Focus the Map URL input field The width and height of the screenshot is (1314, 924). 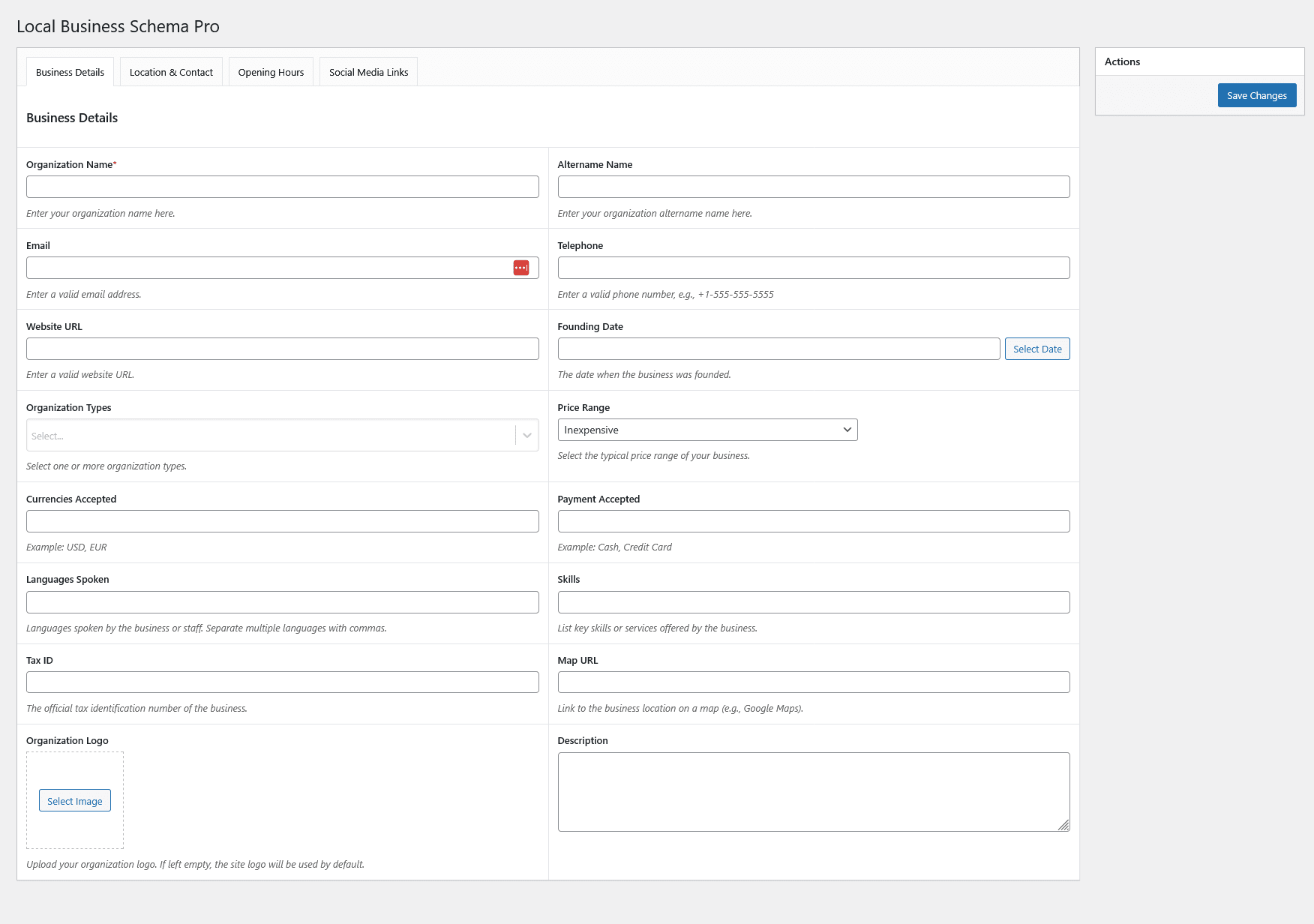click(814, 682)
